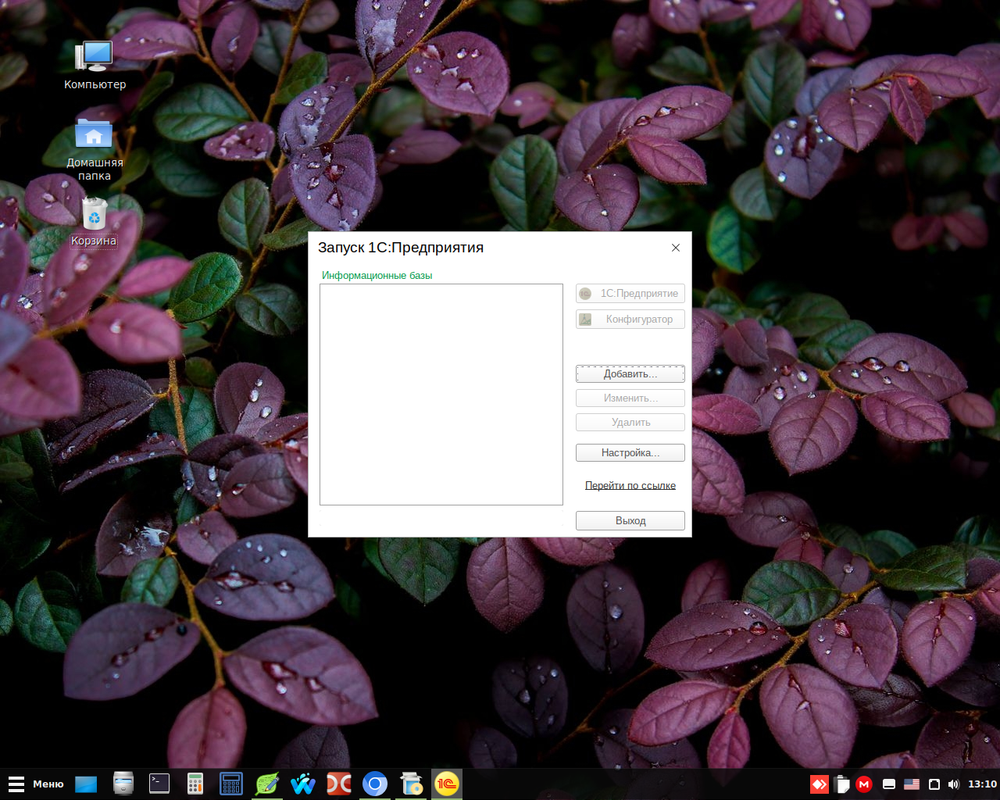Follow the Перейти по ссылке link
1000x800 pixels.
(630, 485)
